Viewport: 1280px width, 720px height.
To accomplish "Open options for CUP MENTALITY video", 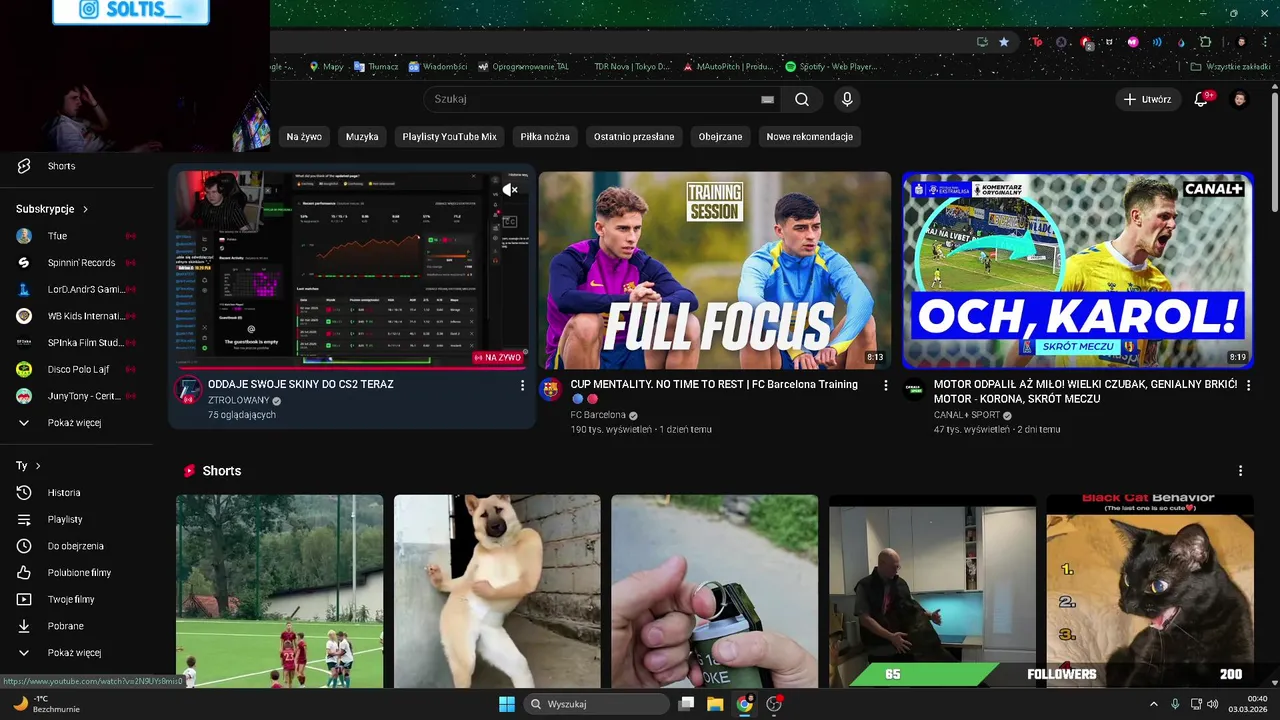I will (x=885, y=385).
